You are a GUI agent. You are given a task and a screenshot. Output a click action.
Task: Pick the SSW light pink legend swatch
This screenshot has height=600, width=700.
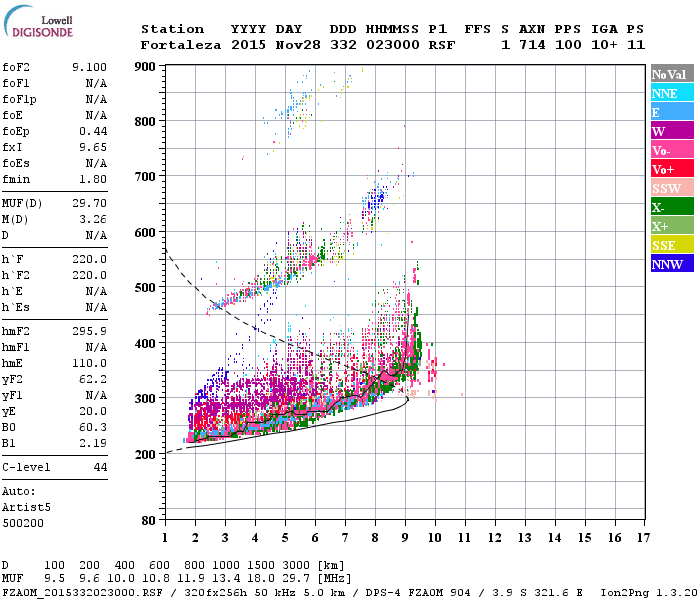[672, 188]
